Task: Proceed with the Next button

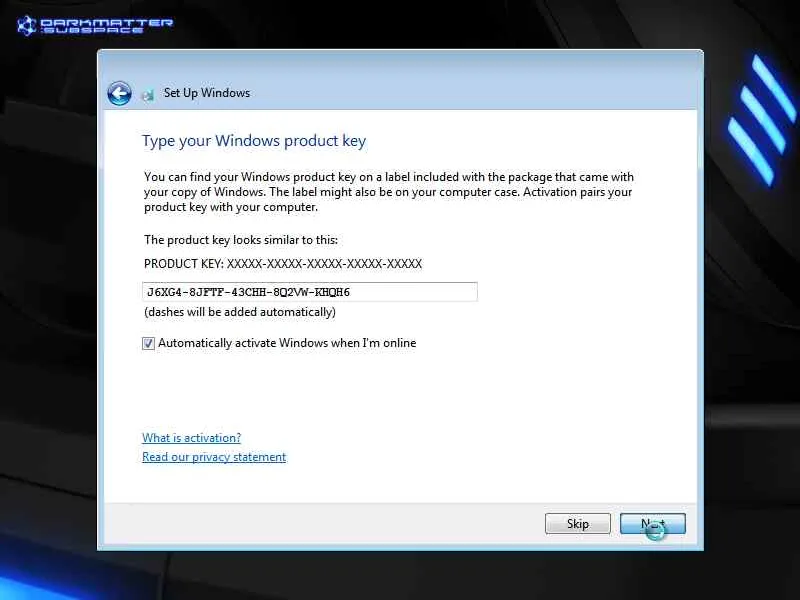Action: tap(653, 523)
